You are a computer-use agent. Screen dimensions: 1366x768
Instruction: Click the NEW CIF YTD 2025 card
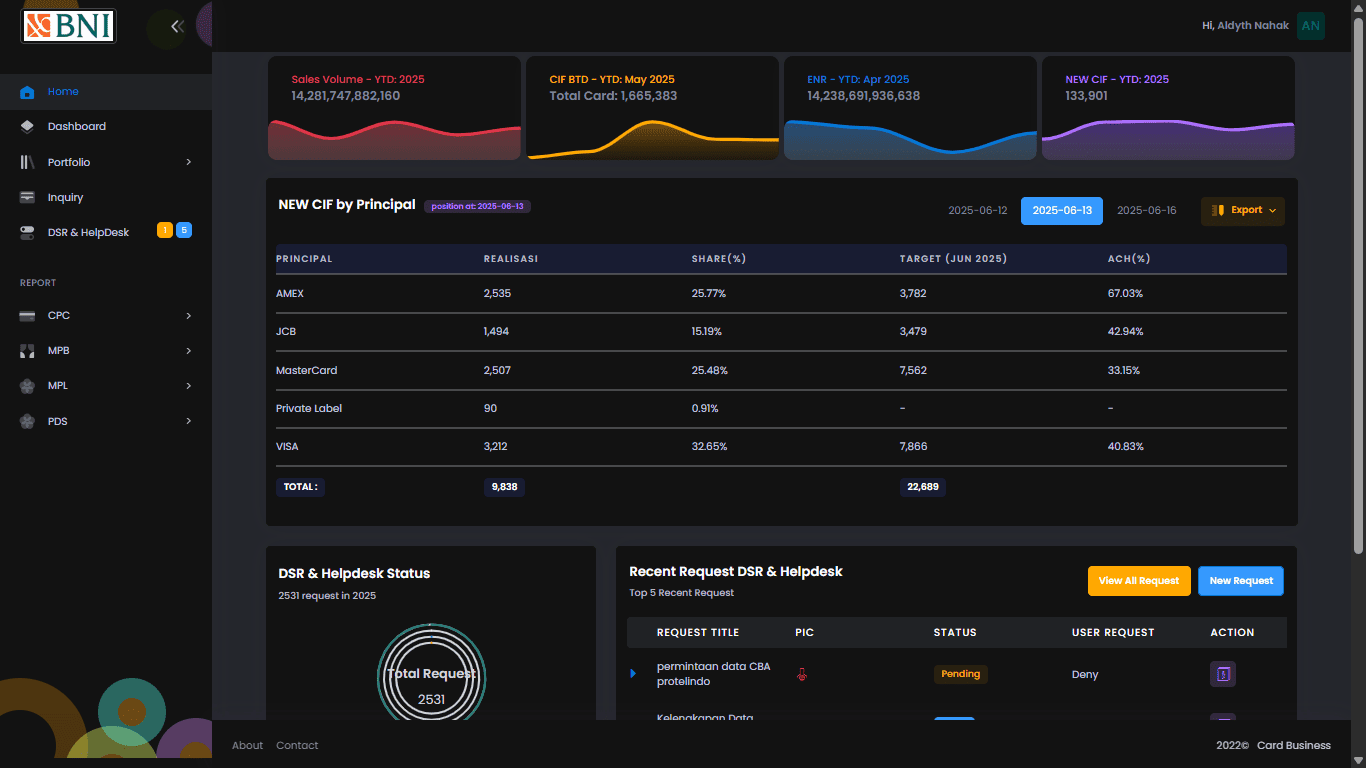point(1168,108)
